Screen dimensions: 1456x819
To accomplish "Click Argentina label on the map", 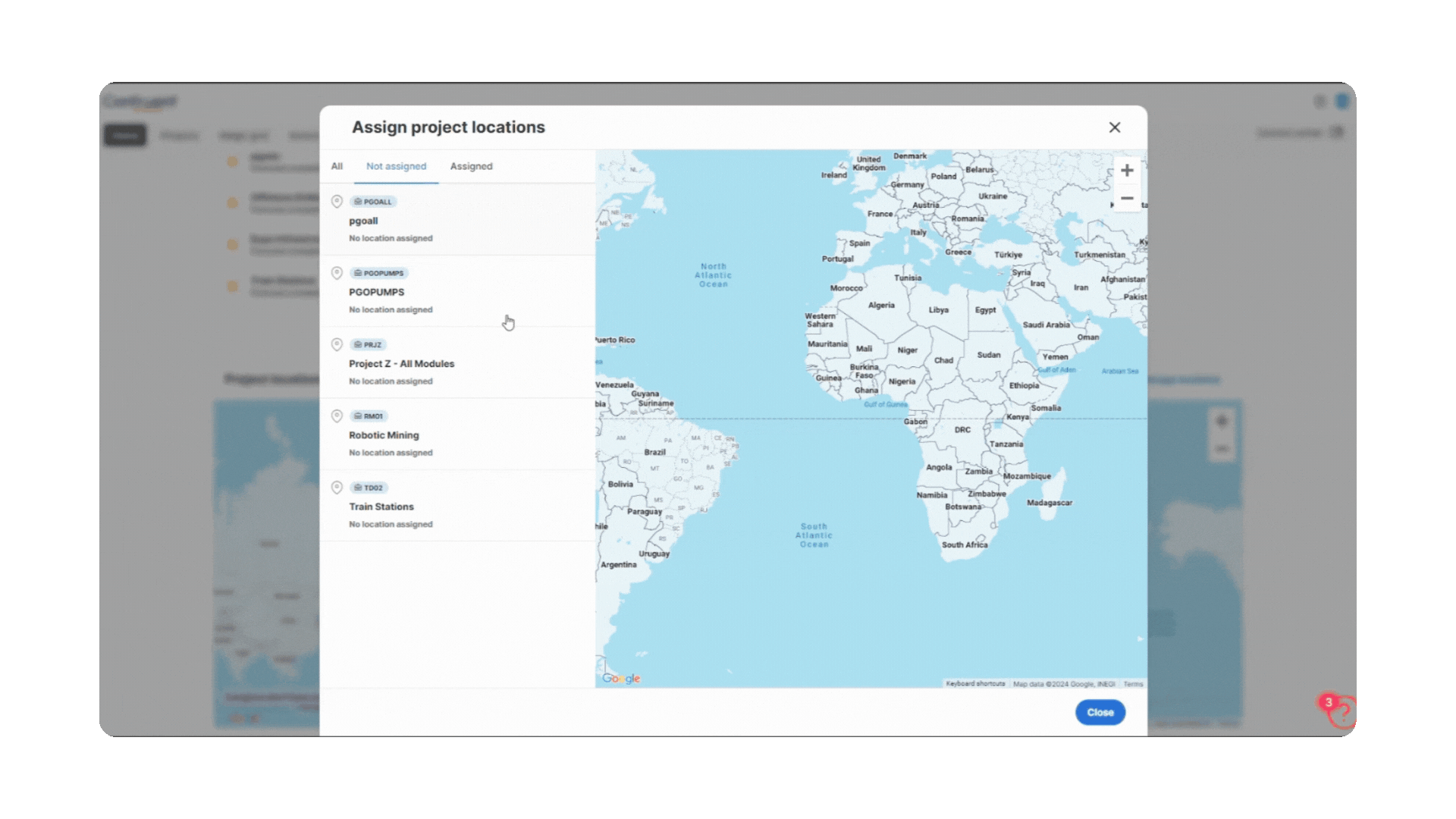I will coord(619,565).
